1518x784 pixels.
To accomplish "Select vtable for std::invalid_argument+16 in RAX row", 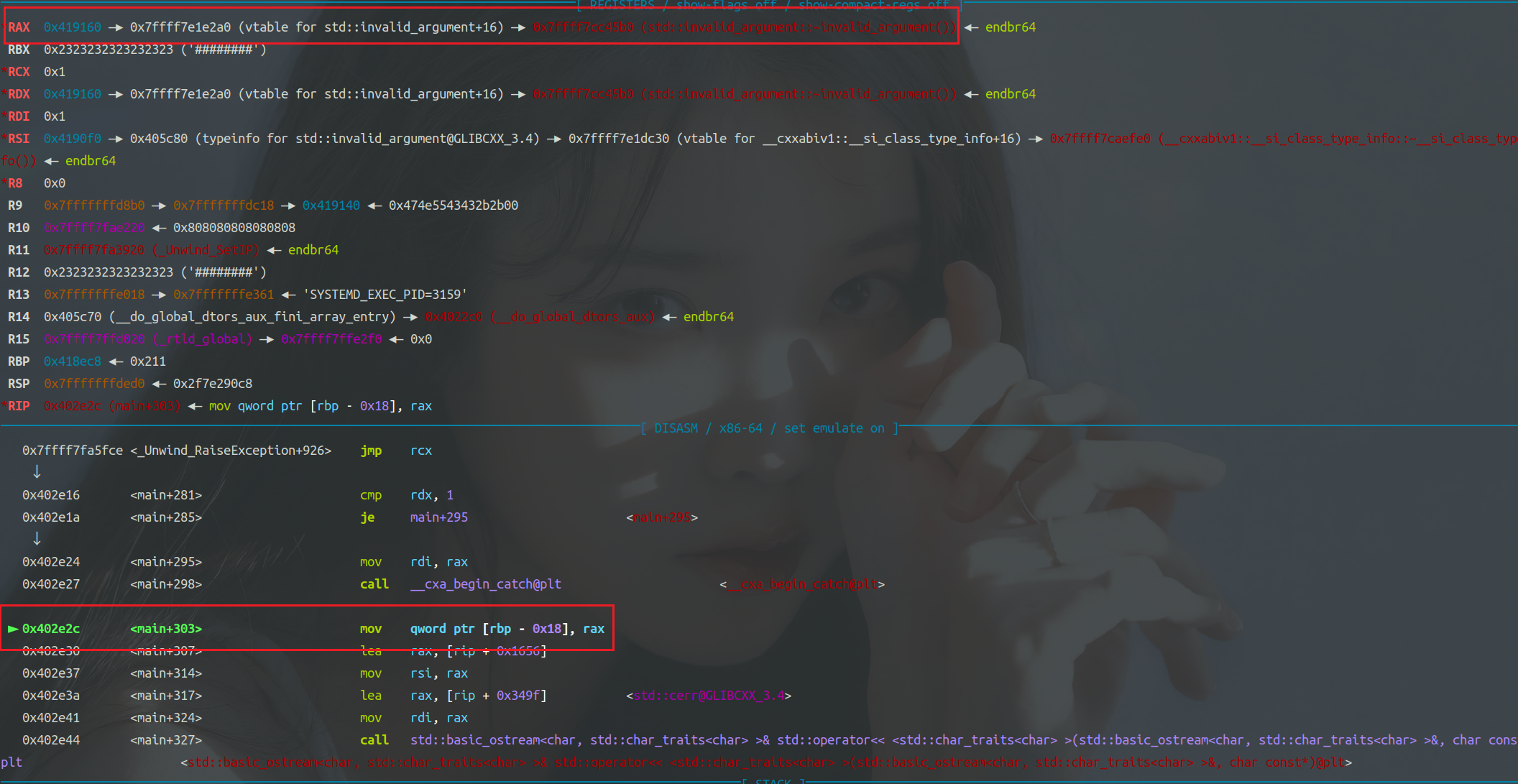I will click(x=371, y=27).
